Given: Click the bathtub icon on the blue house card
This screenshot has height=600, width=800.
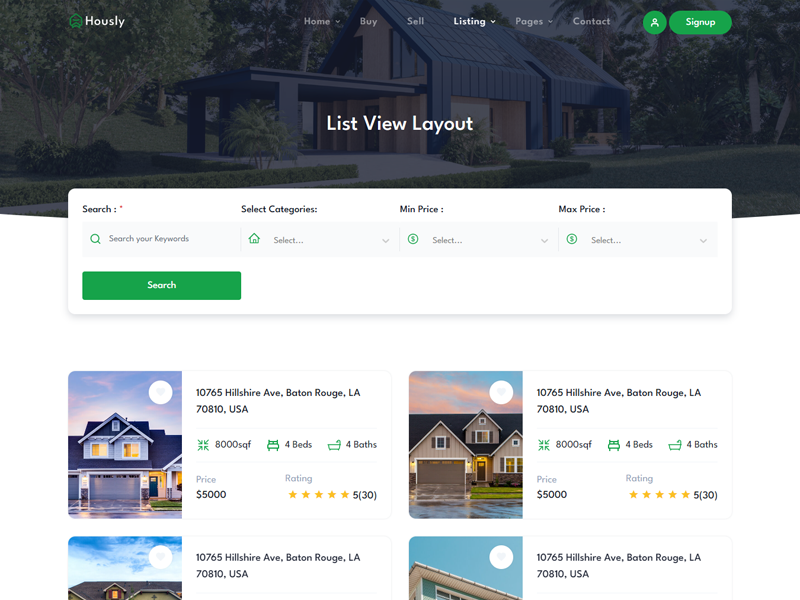Looking at the screenshot, I should (x=334, y=445).
